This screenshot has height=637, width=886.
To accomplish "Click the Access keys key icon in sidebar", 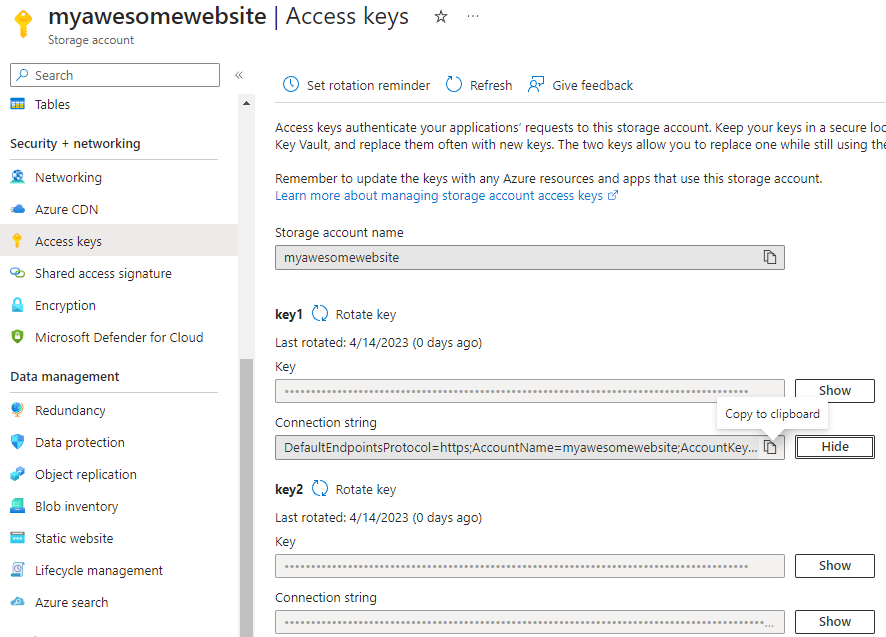I will [18, 241].
